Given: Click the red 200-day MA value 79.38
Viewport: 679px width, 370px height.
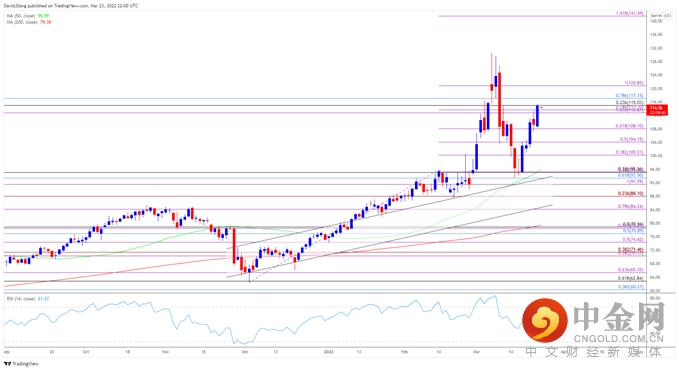Looking at the screenshot, I should pyautogui.click(x=45, y=22).
